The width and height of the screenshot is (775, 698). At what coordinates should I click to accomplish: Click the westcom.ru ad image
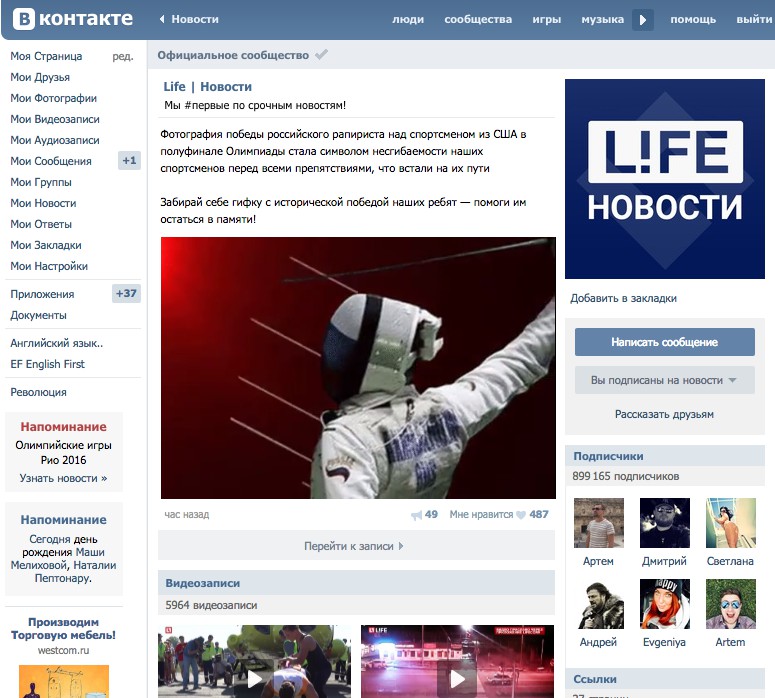(64, 681)
